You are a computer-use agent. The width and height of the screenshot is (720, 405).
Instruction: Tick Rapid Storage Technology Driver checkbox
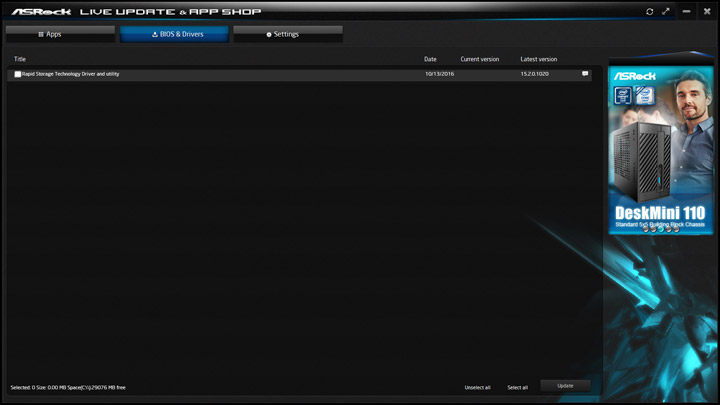(x=17, y=74)
